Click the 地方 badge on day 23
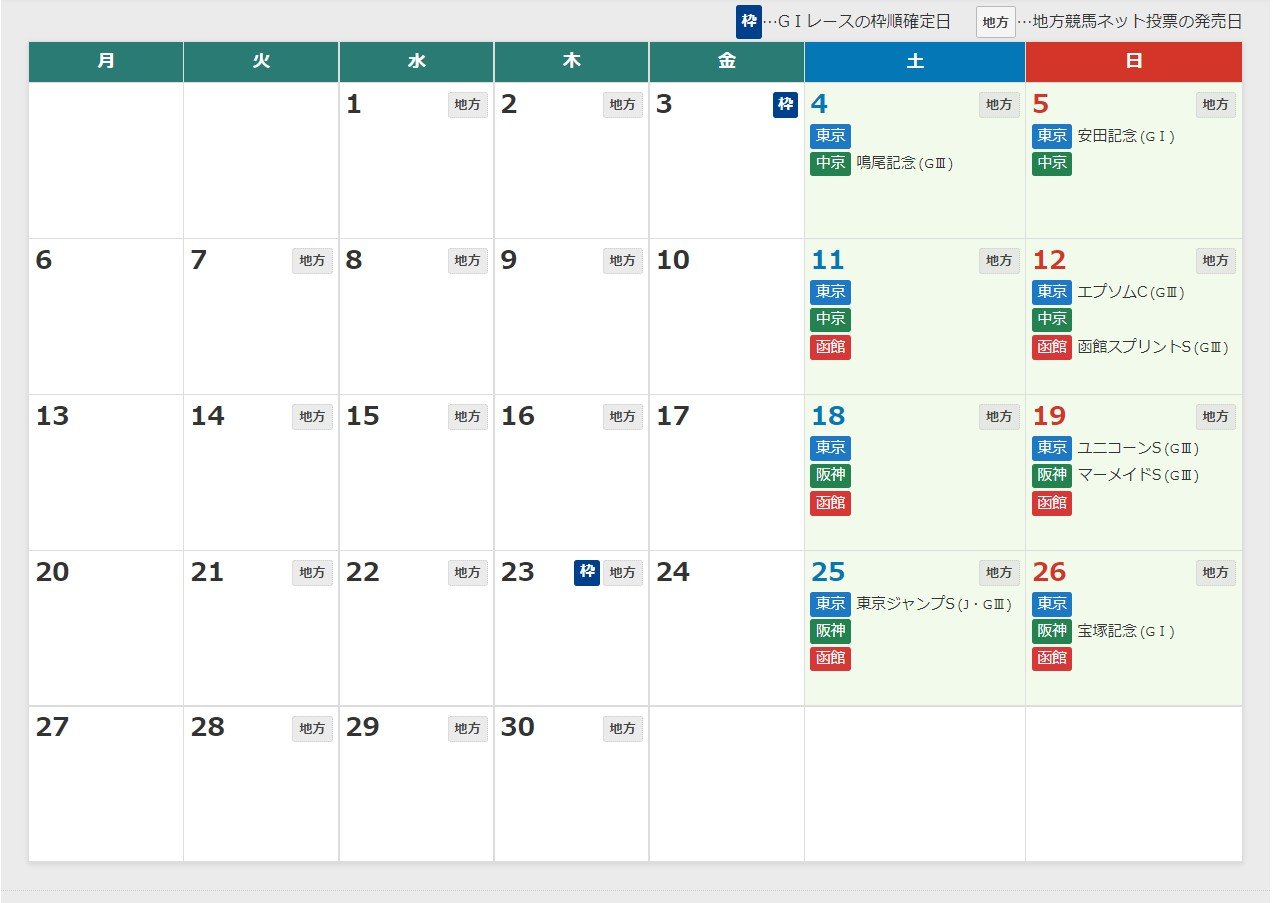The width and height of the screenshot is (1273, 903). tap(623, 573)
